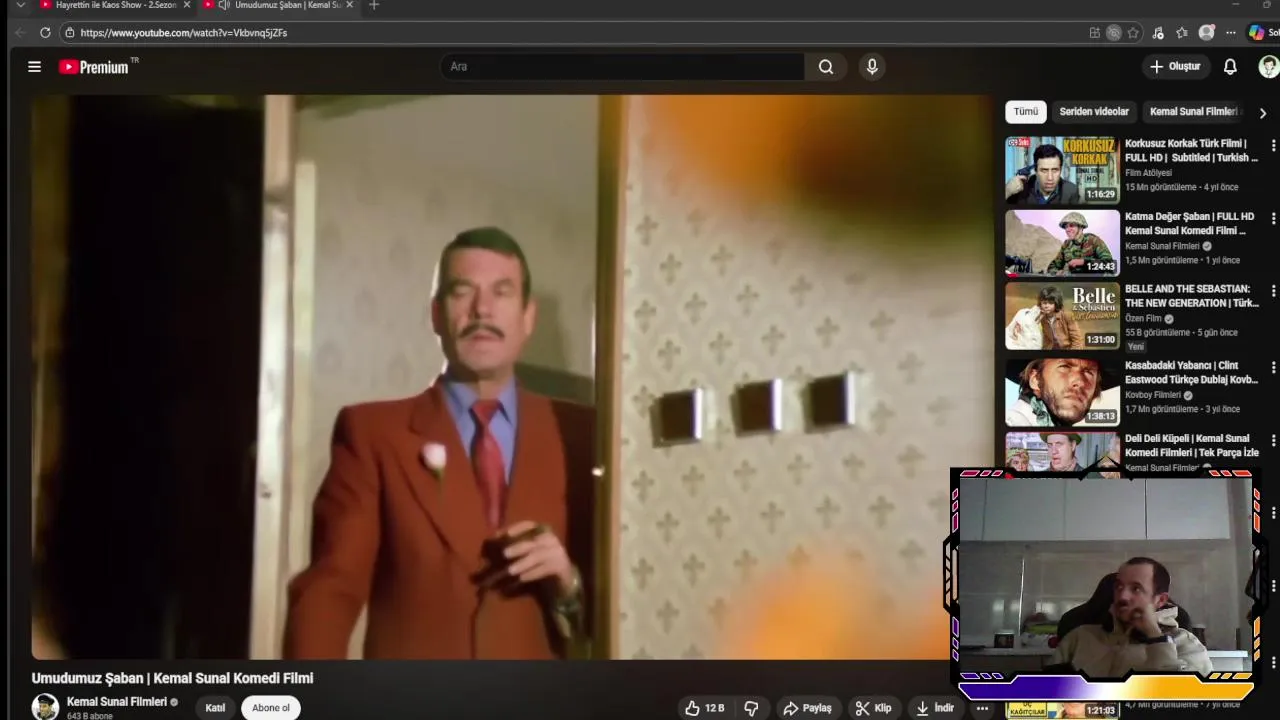Image resolution: width=1280 pixels, height=720 pixels.
Task: Subscribe with the Abone ol button
Action: [x=271, y=708]
